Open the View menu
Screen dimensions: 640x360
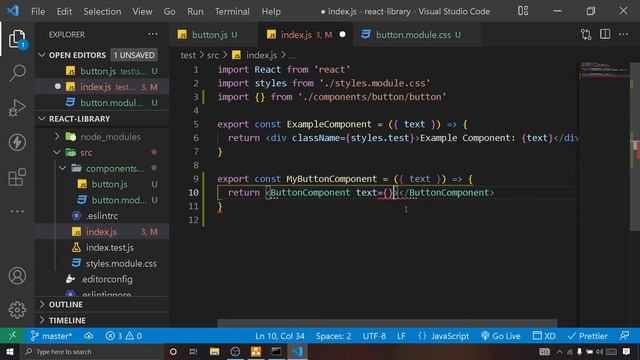pos(142,11)
